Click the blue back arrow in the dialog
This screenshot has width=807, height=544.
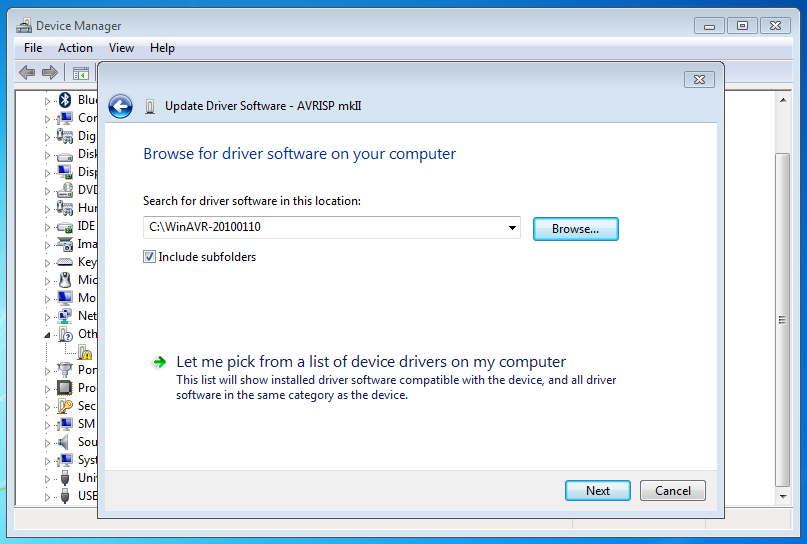(121, 106)
